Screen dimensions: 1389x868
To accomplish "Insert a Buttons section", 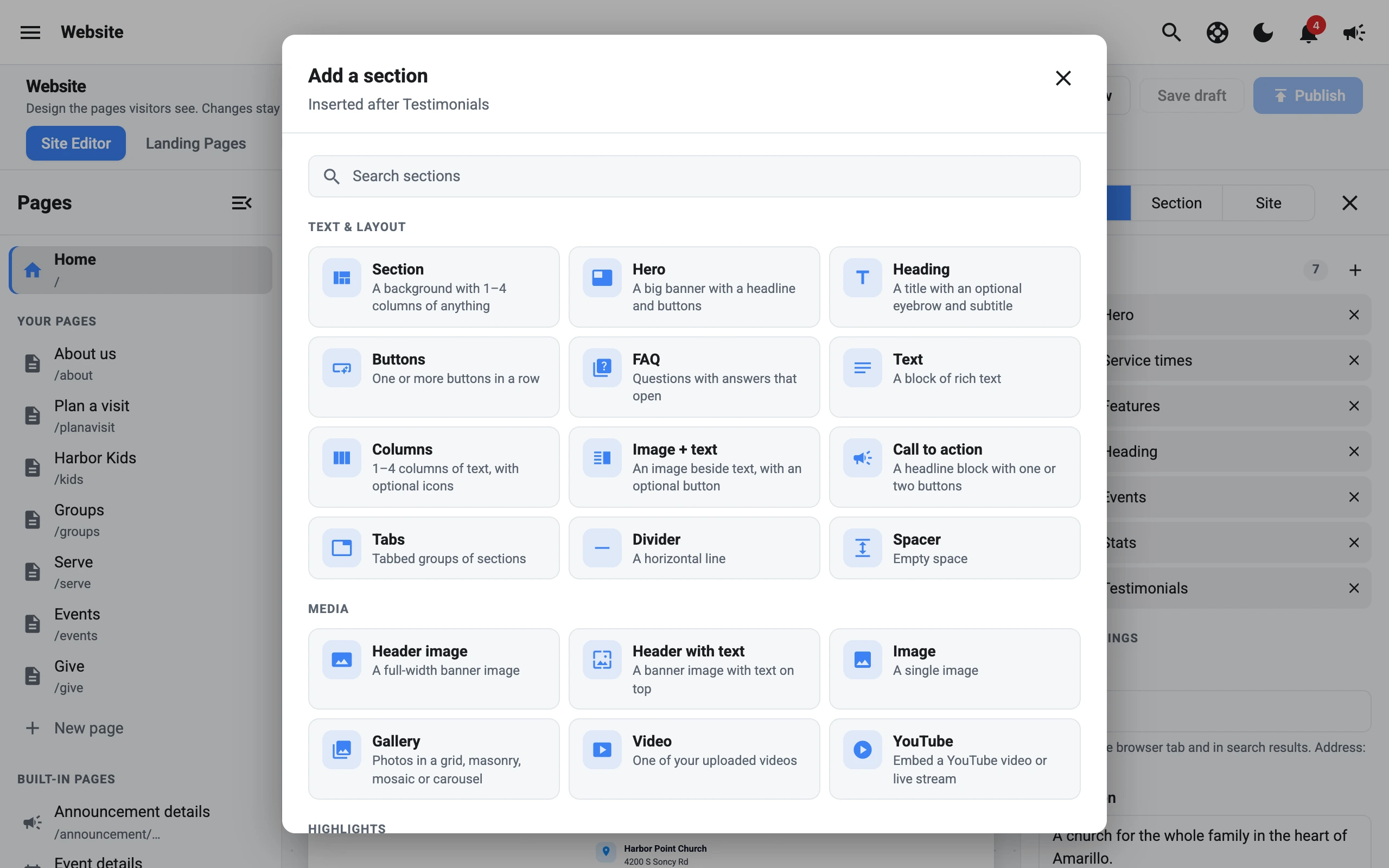I will coord(434,377).
